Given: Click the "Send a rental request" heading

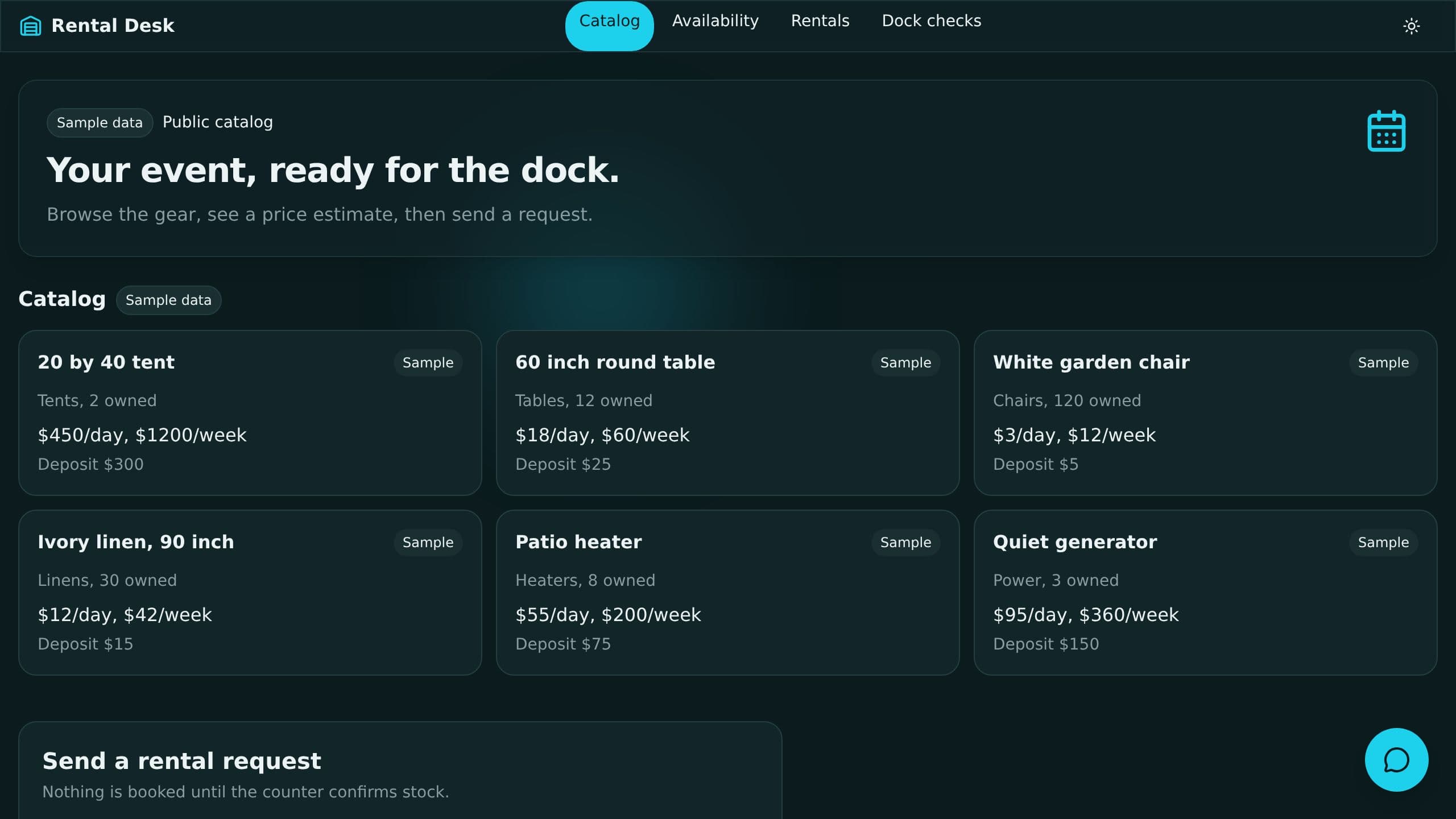Looking at the screenshot, I should coord(182,761).
